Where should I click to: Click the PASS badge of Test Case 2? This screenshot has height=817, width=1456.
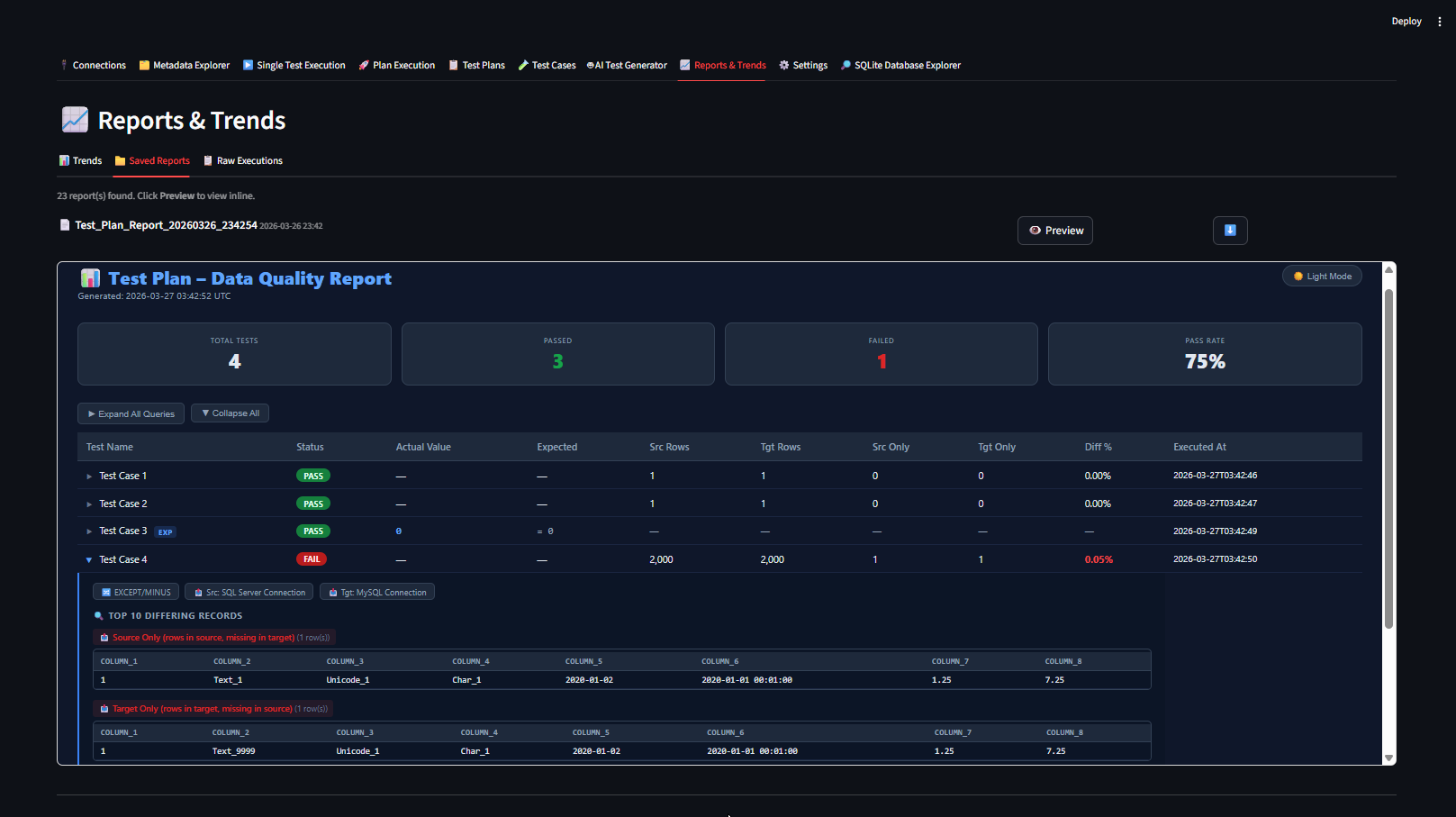pos(313,504)
